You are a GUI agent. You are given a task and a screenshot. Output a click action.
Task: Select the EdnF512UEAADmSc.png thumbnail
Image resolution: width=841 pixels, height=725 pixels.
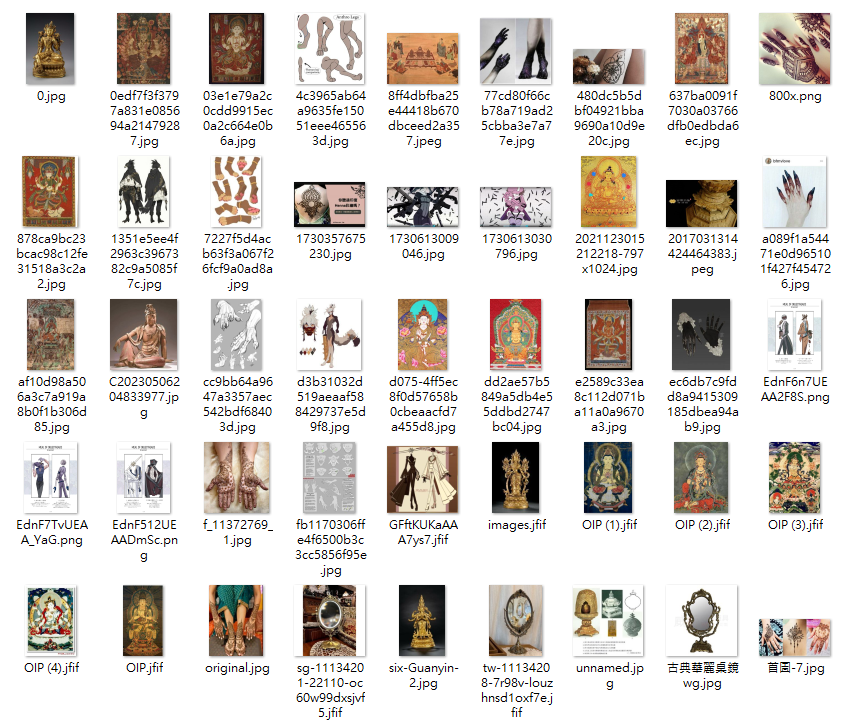click(x=144, y=478)
